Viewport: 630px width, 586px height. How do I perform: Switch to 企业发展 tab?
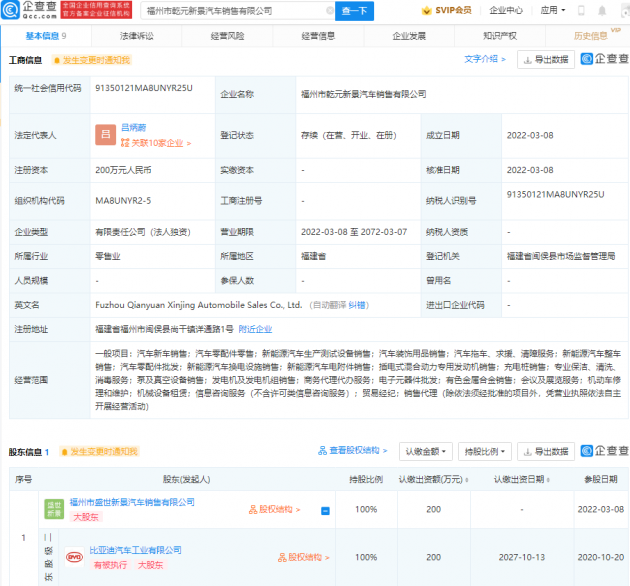pyautogui.click(x=409, y=36)
